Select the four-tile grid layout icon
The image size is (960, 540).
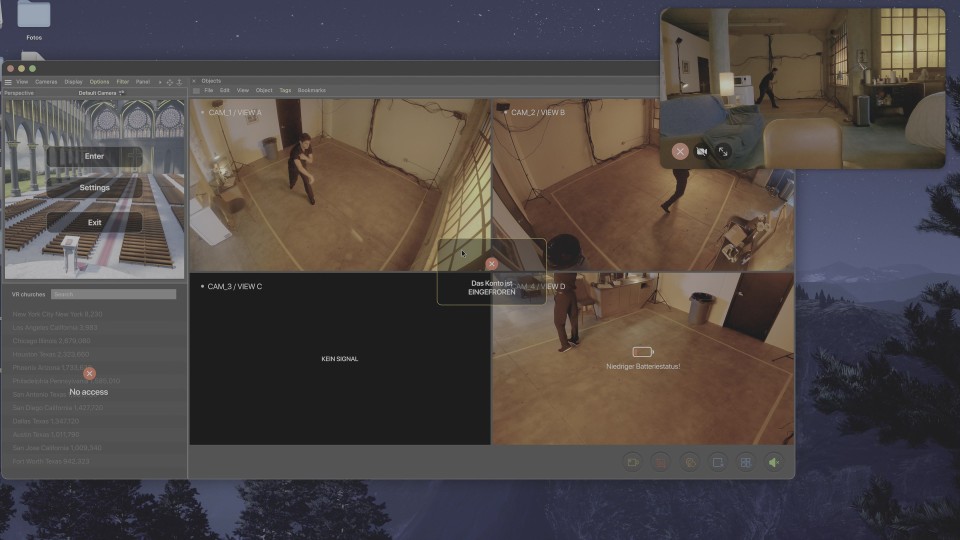[x=746, y=462]
